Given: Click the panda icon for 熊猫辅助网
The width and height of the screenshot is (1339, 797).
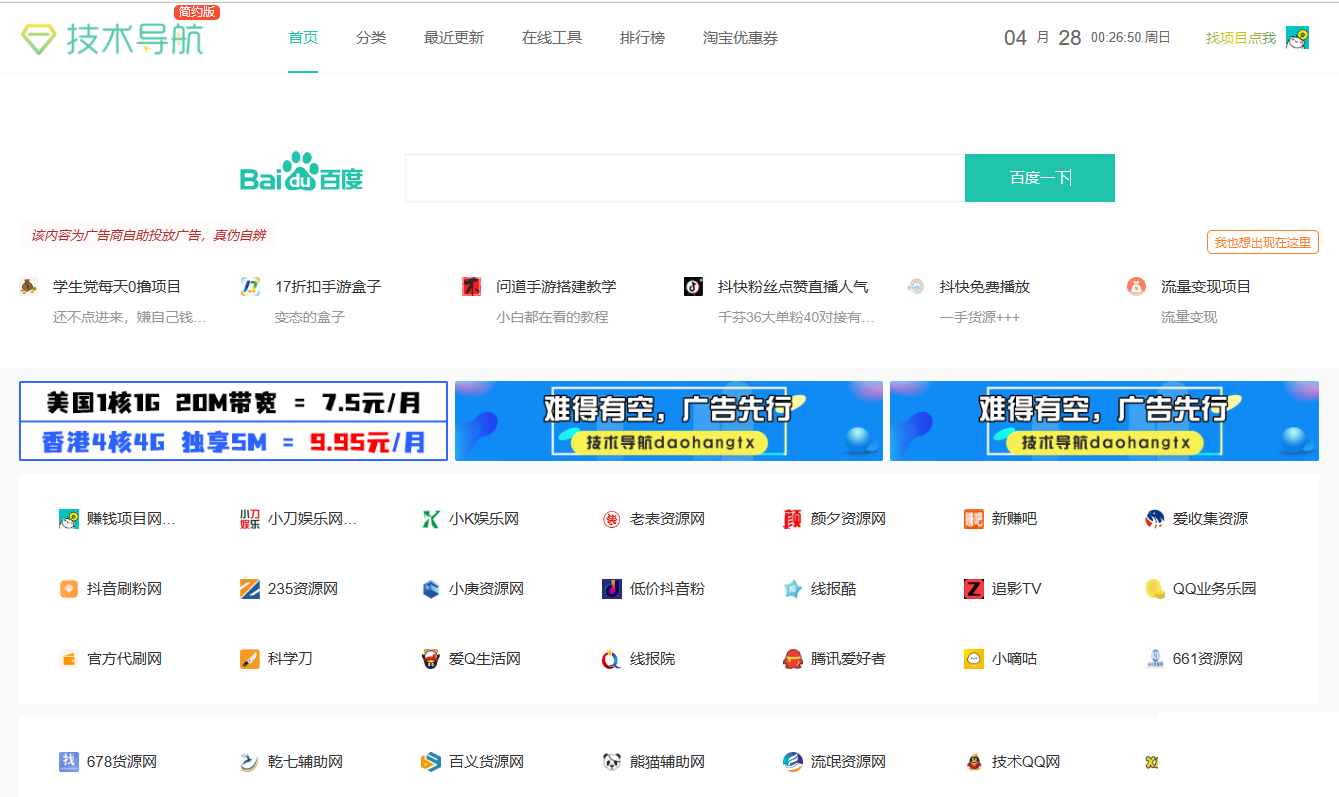Looking at the screenshot, I should pos(612,762).
